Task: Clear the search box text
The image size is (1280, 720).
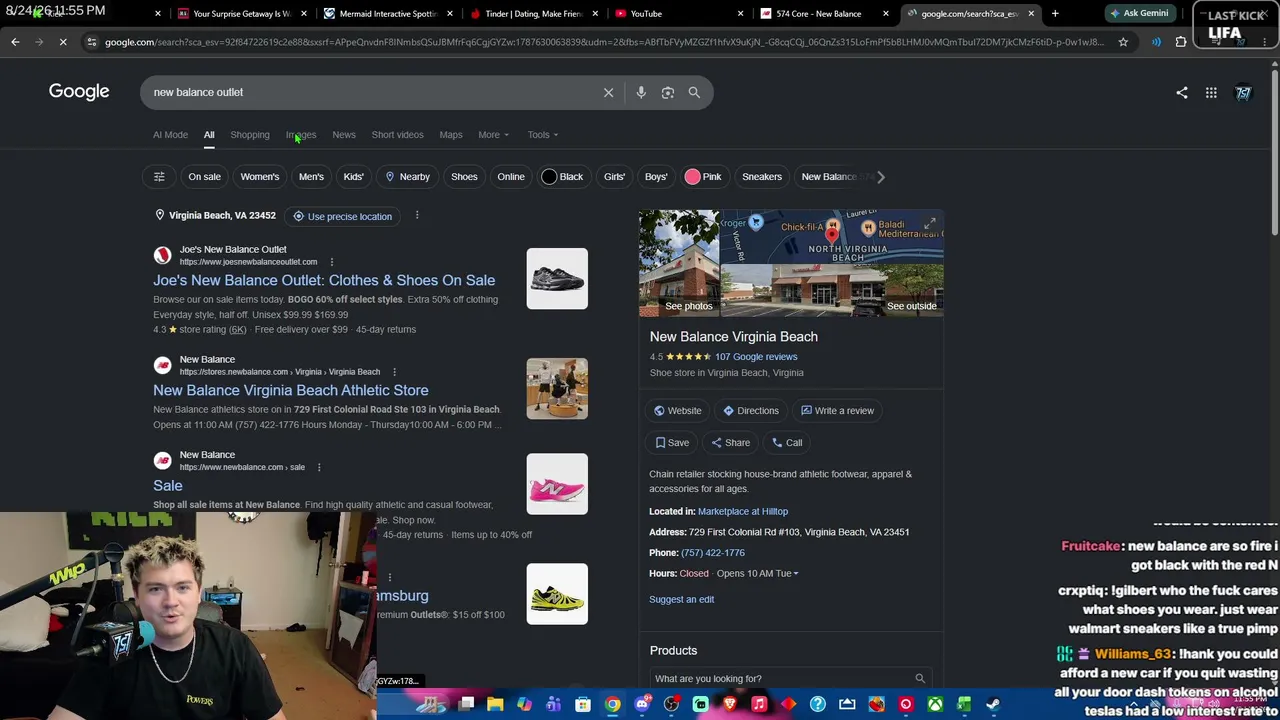Action: [x=608, y=92]
